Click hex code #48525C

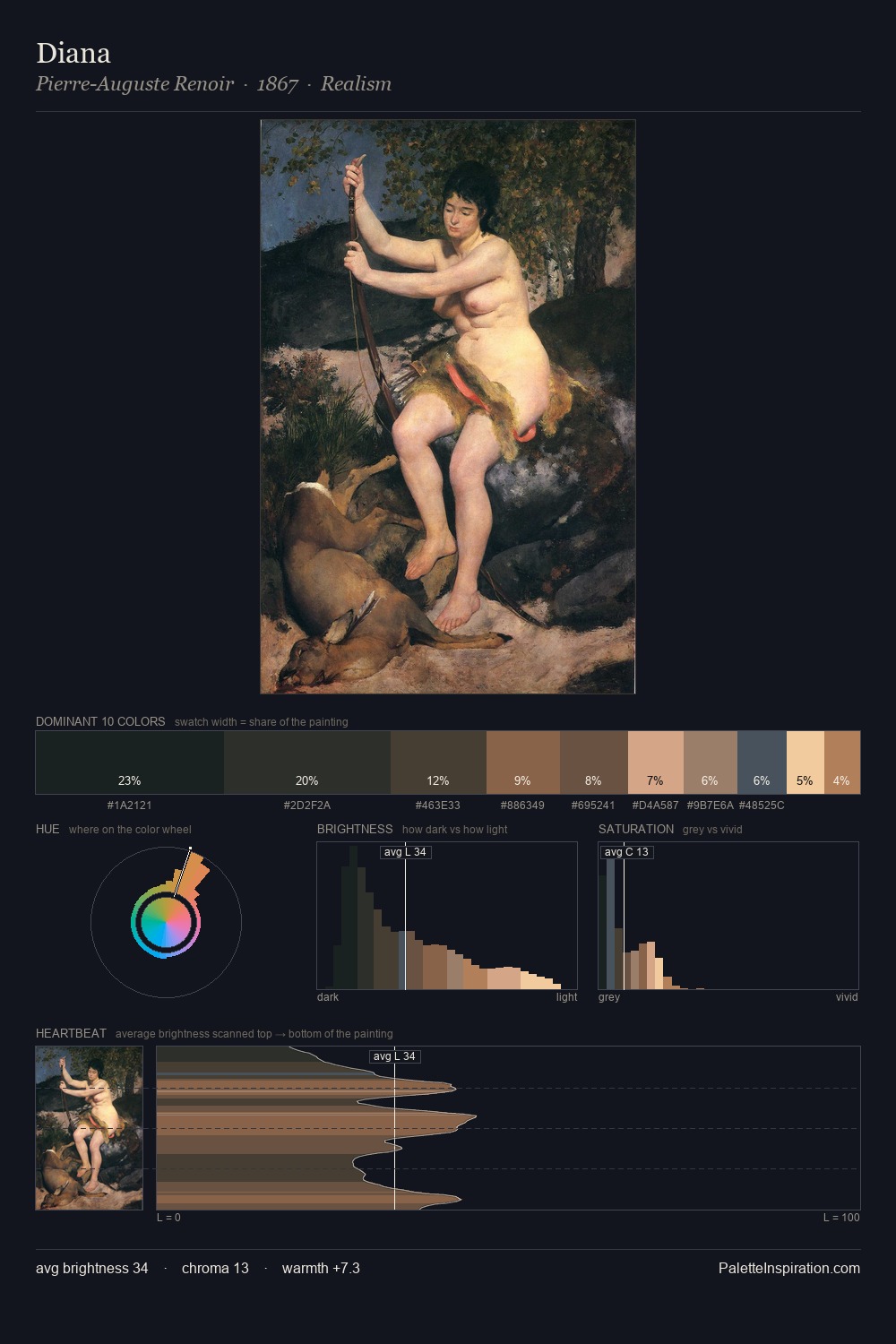click(x=762, y=806)
